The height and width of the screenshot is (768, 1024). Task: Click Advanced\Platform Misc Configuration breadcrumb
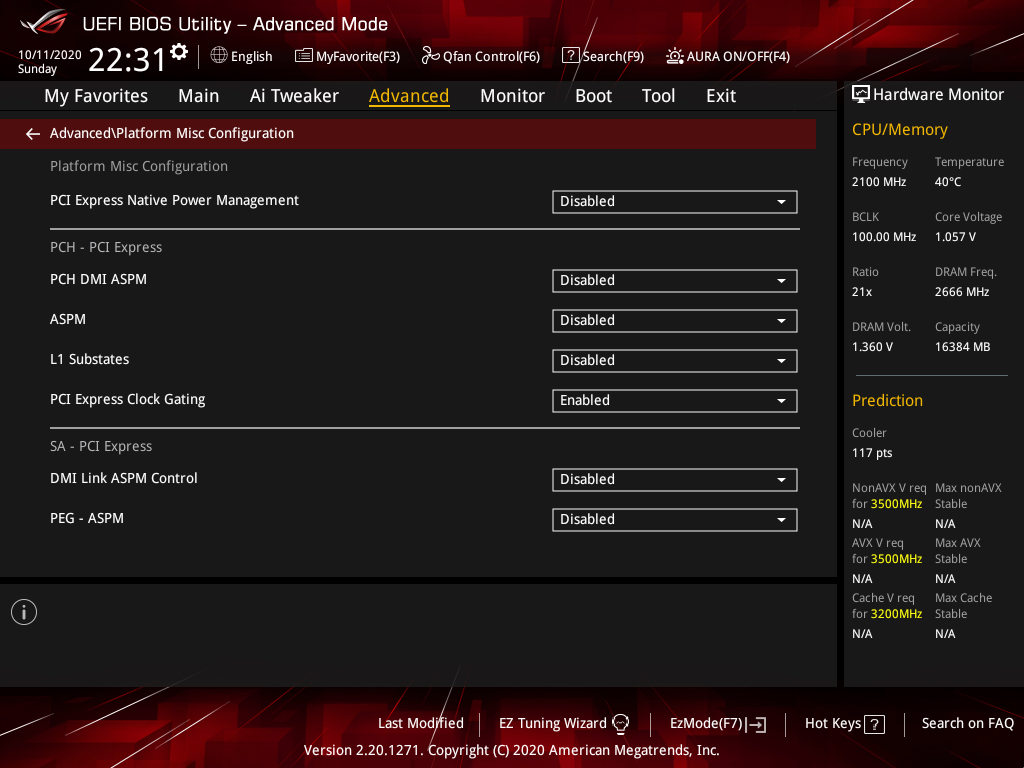pos(172,133)
